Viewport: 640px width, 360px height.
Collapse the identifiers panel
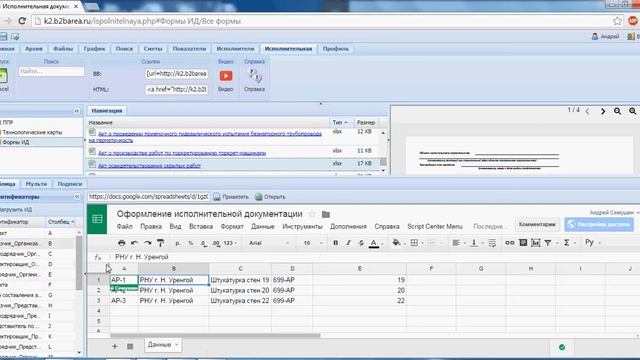[x=77, y=197]
